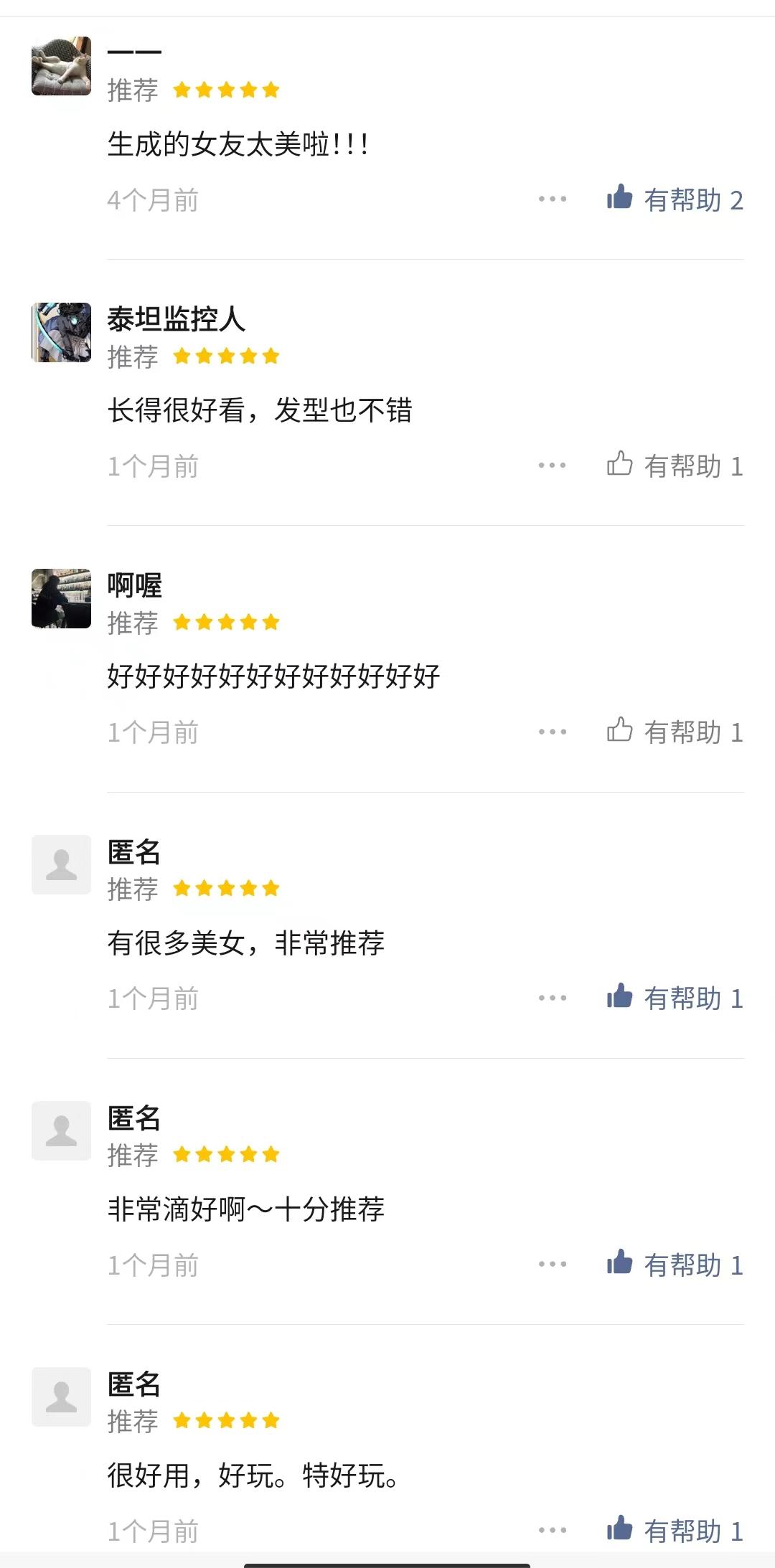This screenshot has width=775, height=1568.
Task: Toggle helpful thumb on 有很多美女 review
Action: 619,996
